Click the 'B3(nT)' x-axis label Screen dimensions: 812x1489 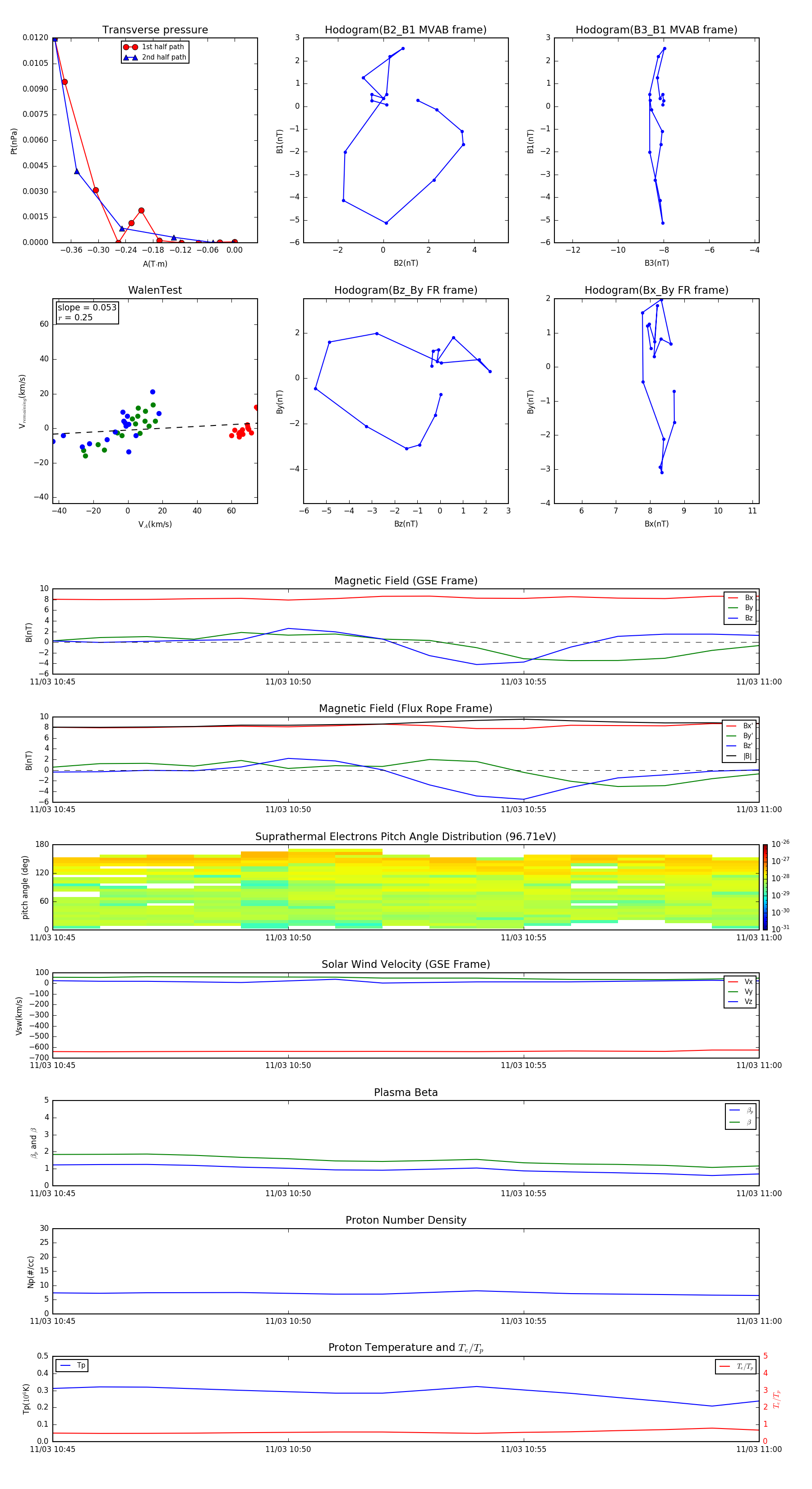point(656,263)
